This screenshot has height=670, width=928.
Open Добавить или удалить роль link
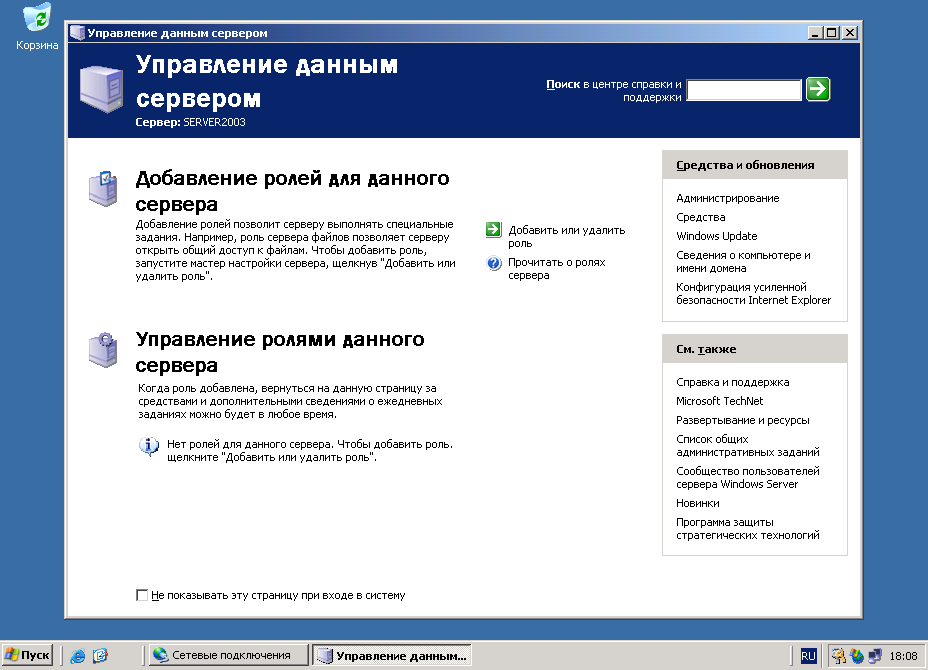point(566,236)
